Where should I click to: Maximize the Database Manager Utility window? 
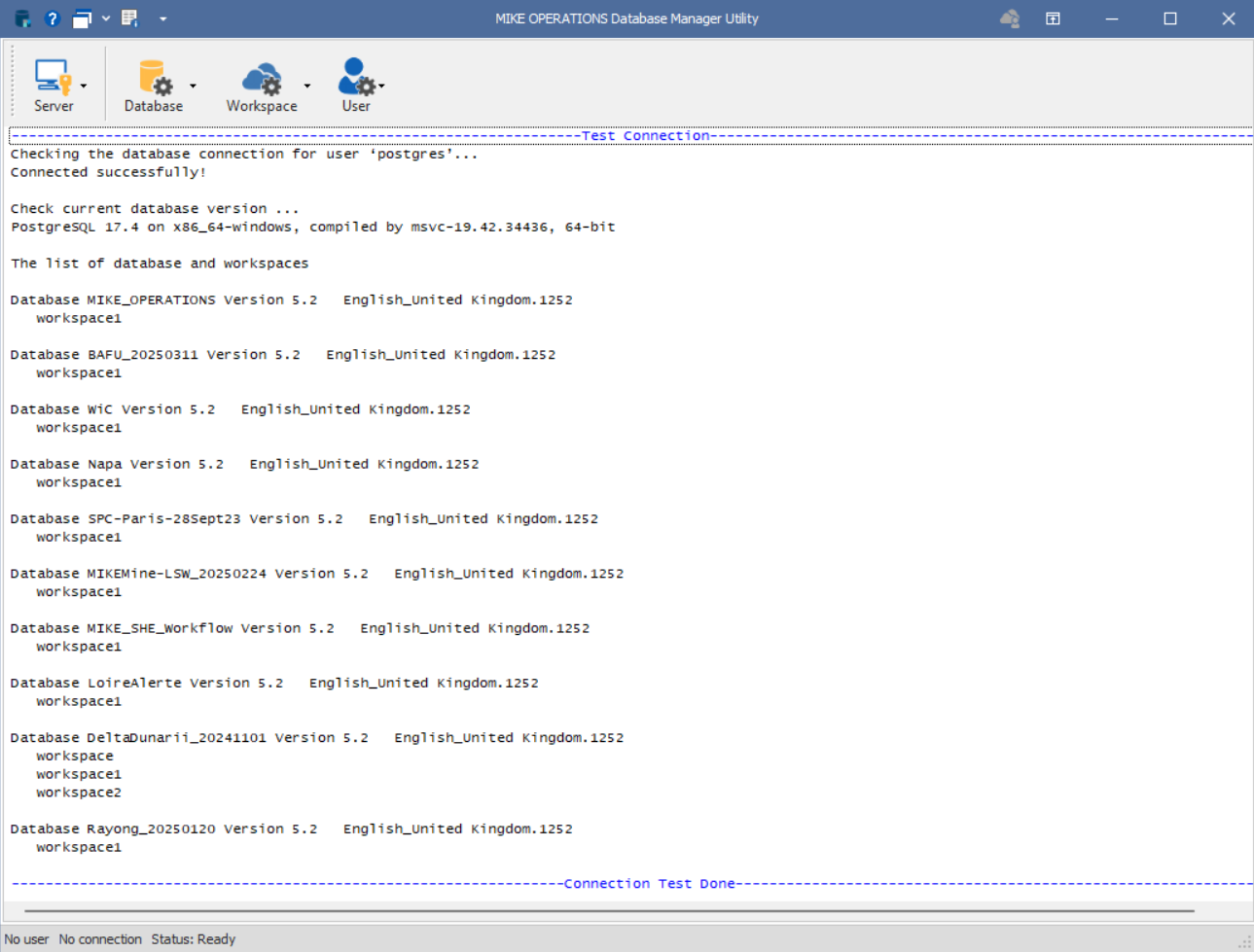(x=1170, y=18)
